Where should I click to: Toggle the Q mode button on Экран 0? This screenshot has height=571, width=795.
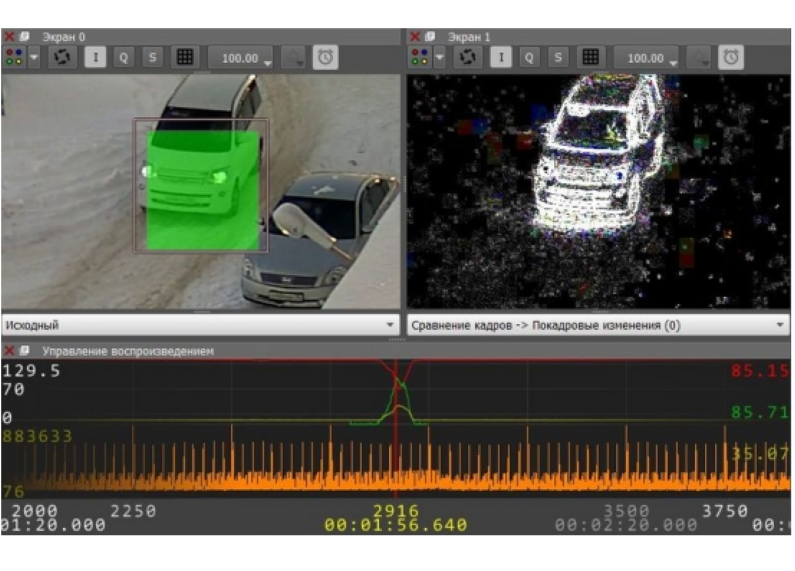(124, 57)
